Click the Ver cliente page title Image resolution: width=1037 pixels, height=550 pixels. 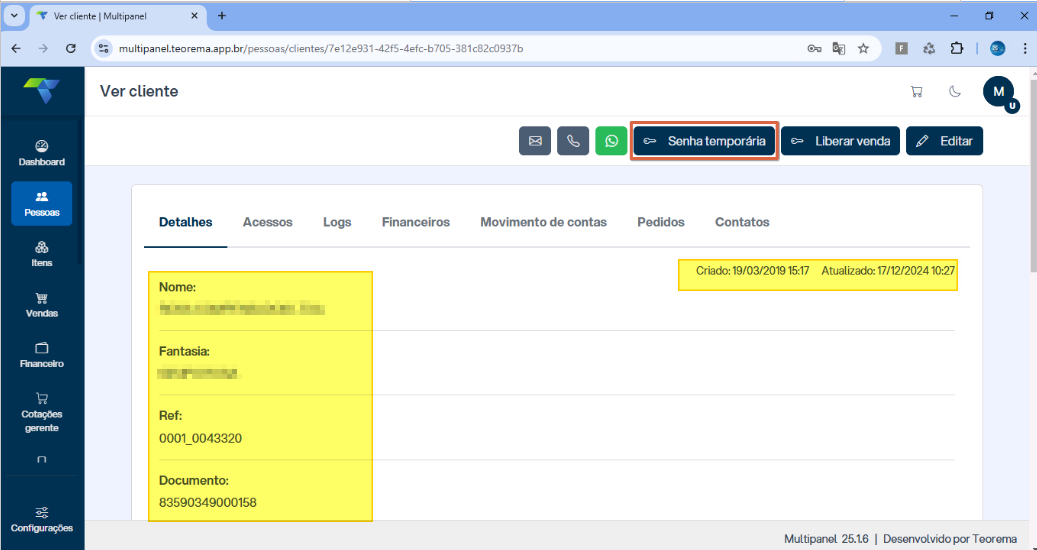[x=139, y=91]
